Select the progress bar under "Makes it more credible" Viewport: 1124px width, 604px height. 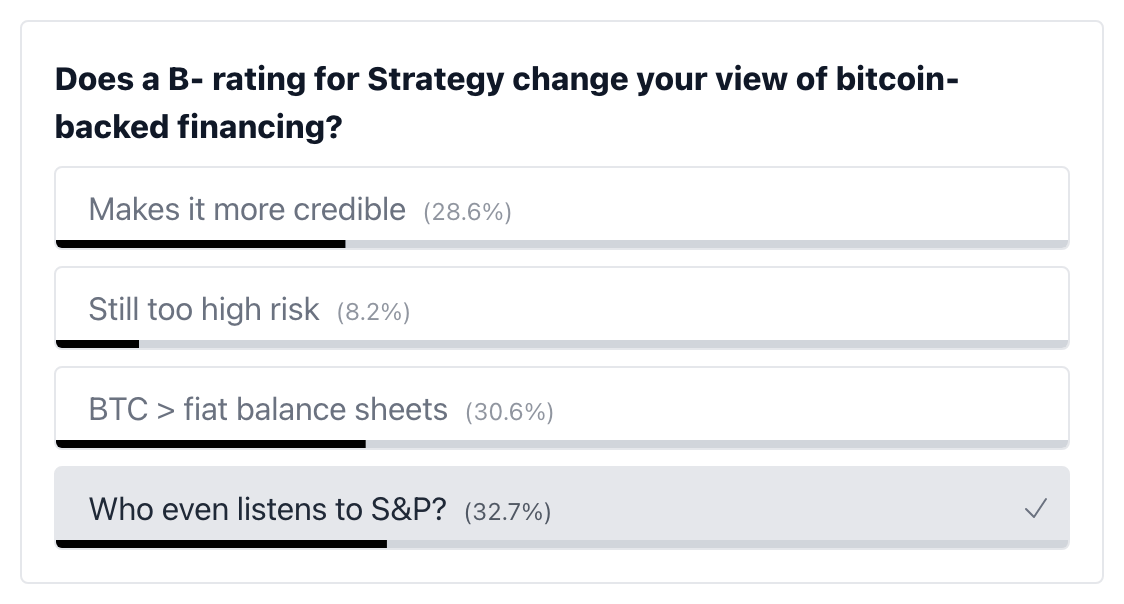point(200,243)
